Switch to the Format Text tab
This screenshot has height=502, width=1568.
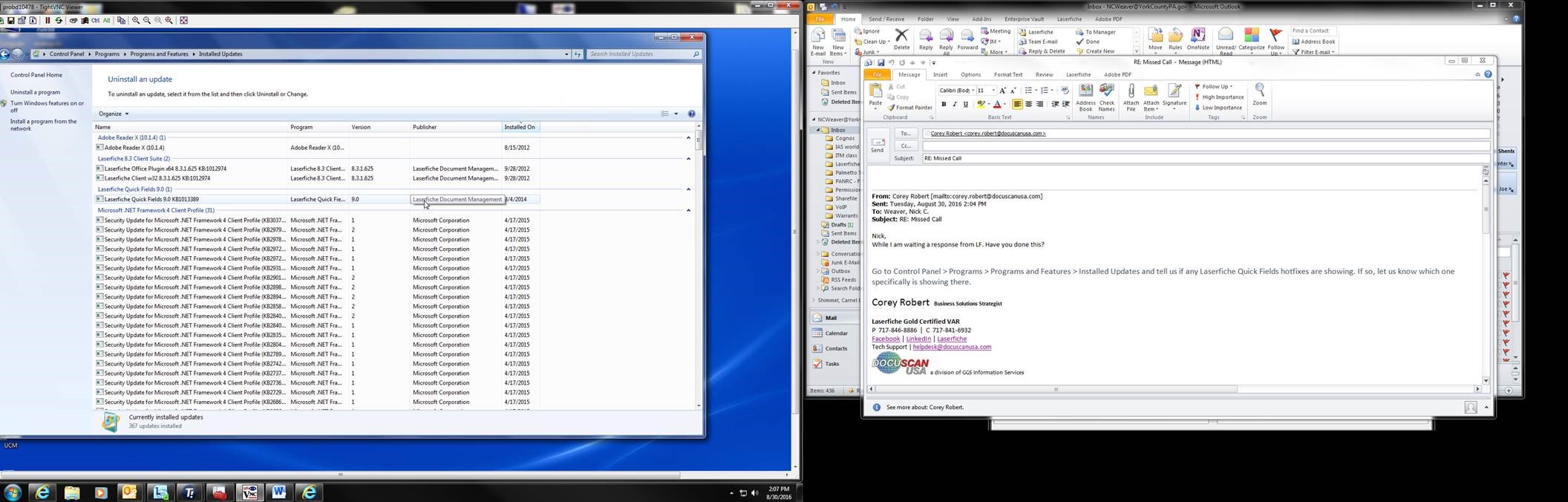(1007, 74)
